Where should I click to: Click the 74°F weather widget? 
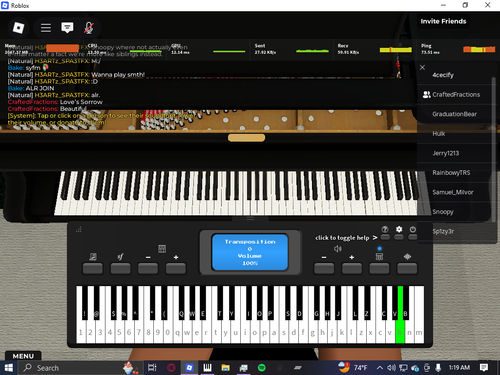(353, 367)
